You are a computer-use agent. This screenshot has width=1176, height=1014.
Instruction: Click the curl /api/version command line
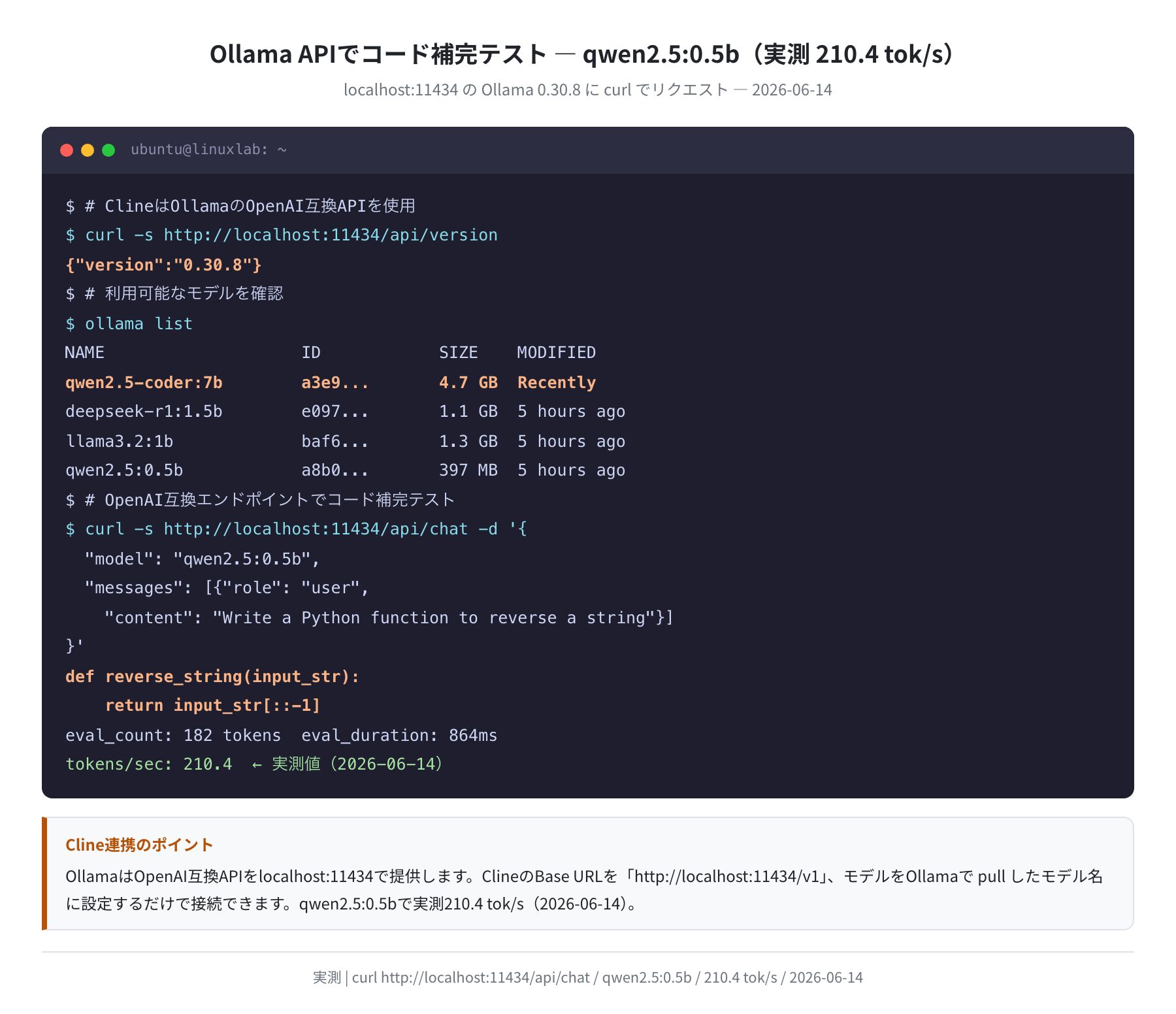(282, 235)
